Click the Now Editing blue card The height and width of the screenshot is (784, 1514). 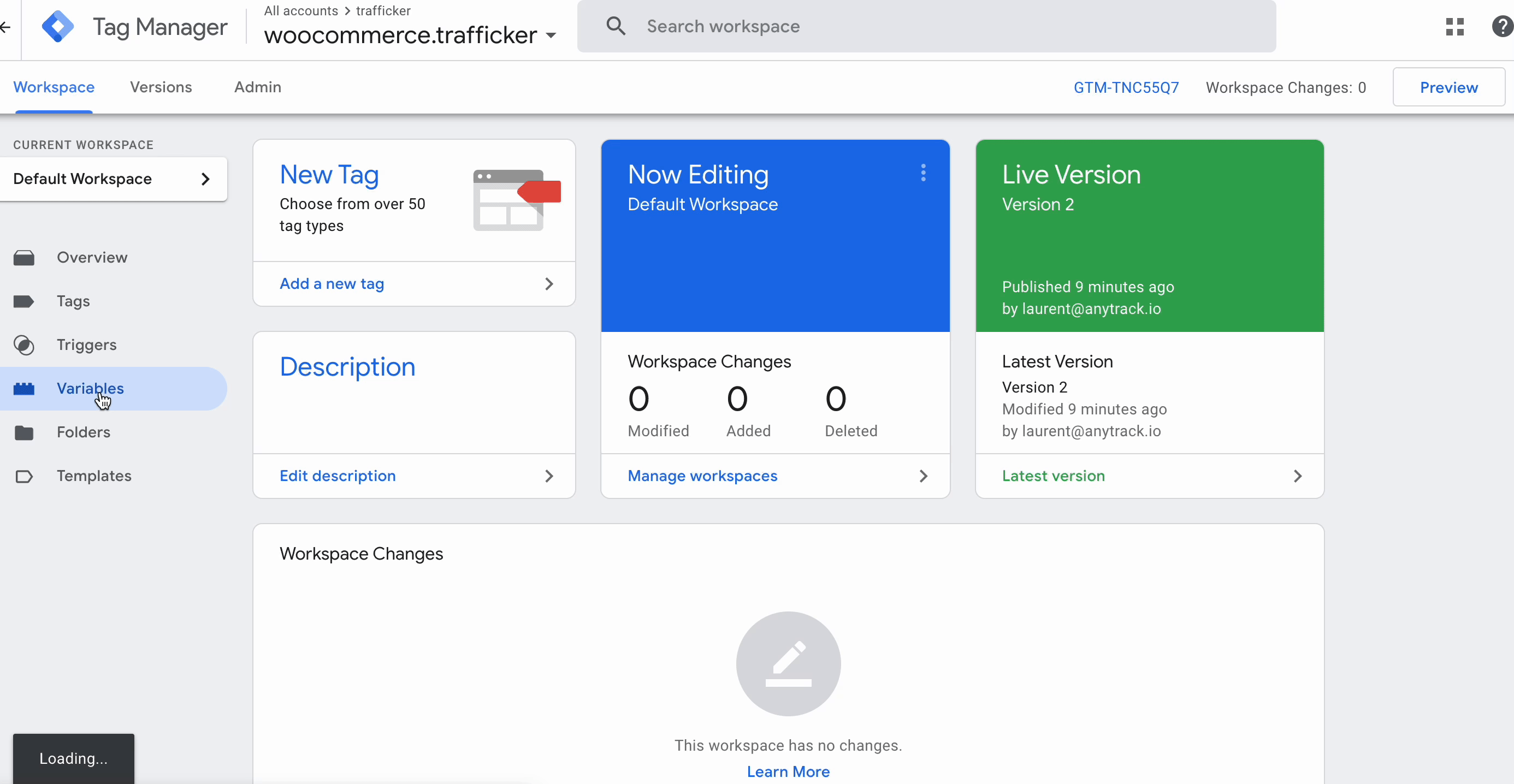pos(775,236)
